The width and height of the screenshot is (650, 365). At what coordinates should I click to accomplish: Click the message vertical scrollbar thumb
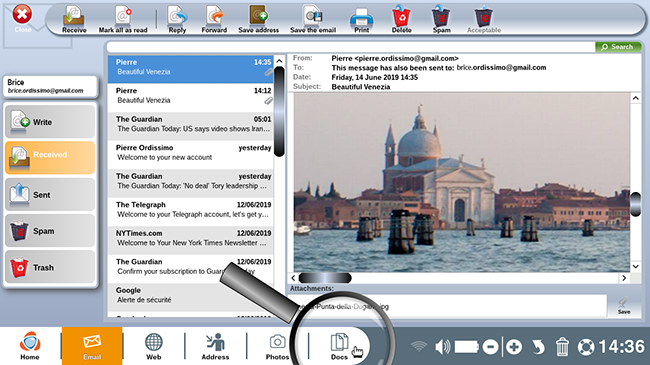click(635, 204)
